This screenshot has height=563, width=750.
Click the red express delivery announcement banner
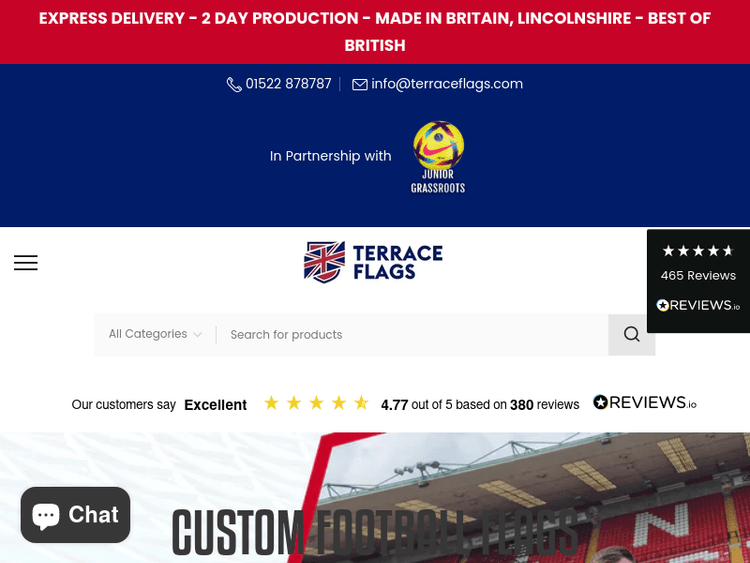[375, 32]
